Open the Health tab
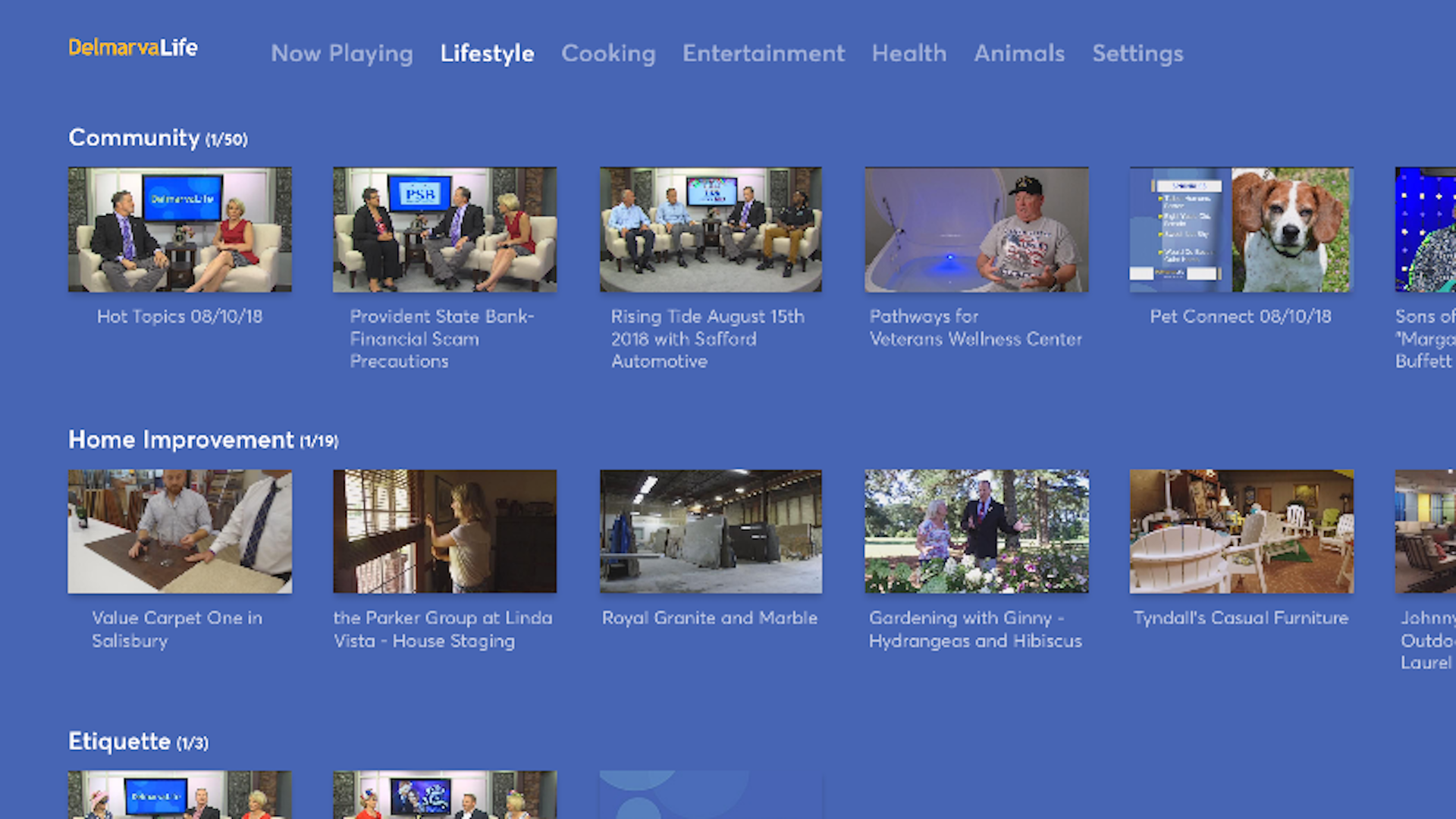The height and width of the screenshot is (819, 1456). pyautogui.click(x=909, y=54)
